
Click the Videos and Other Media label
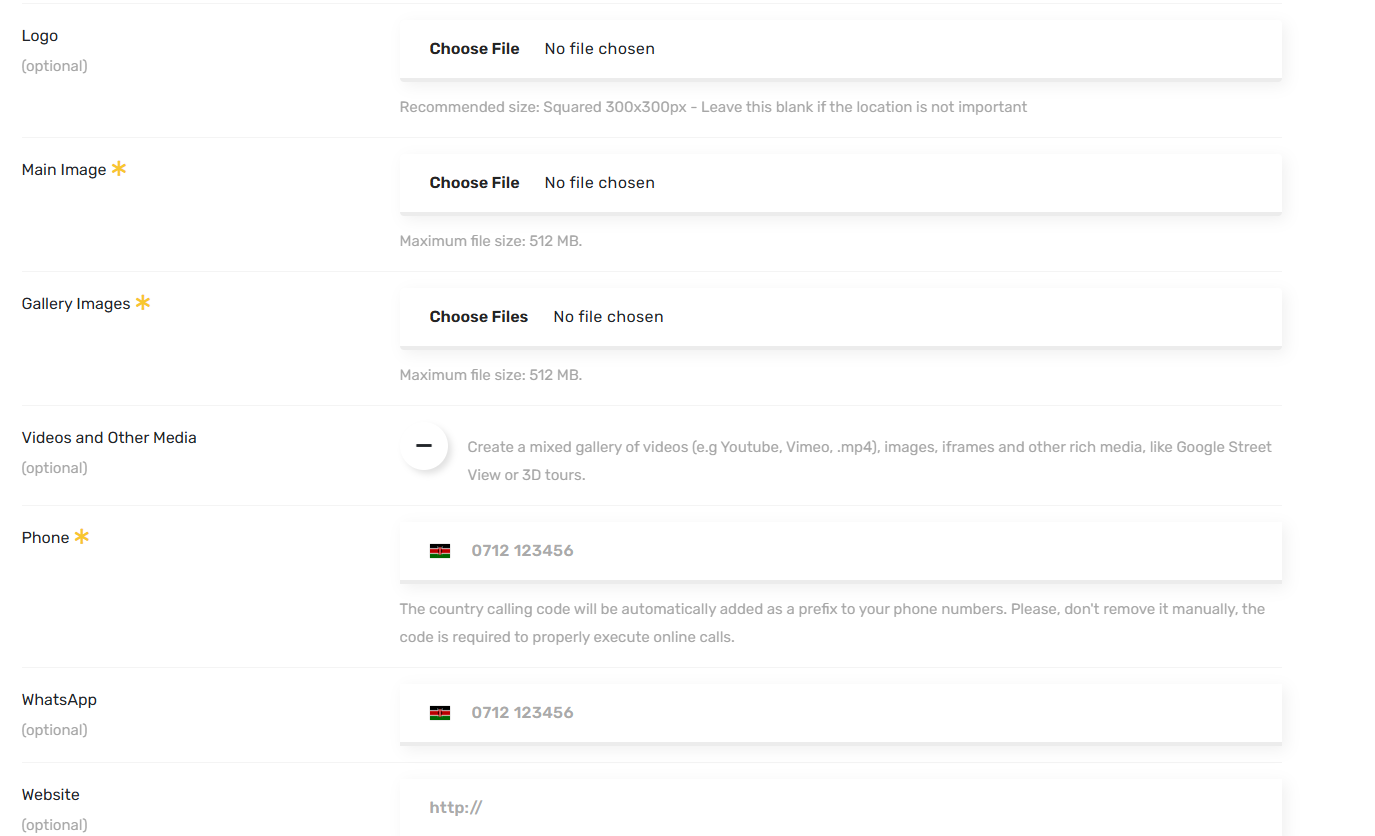pos(109,438)
